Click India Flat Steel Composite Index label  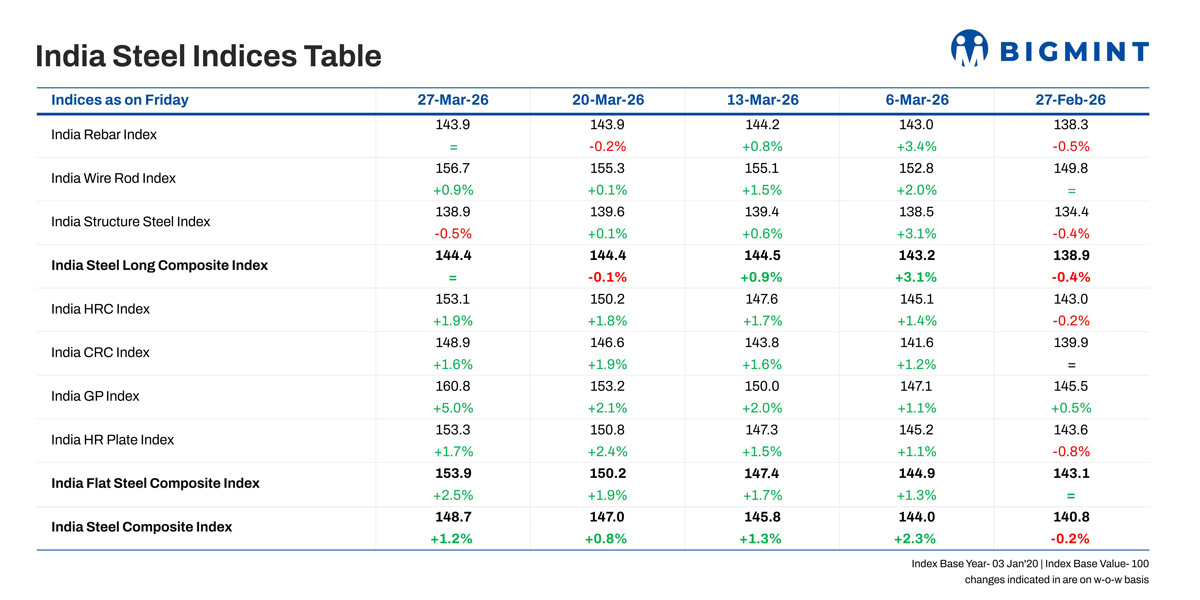click(x=155, y=483)
